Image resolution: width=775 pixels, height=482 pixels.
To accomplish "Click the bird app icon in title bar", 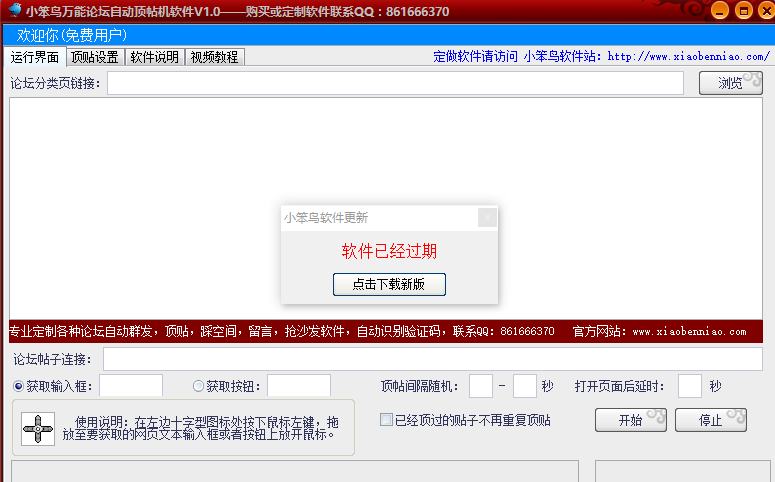I will 15,10.
